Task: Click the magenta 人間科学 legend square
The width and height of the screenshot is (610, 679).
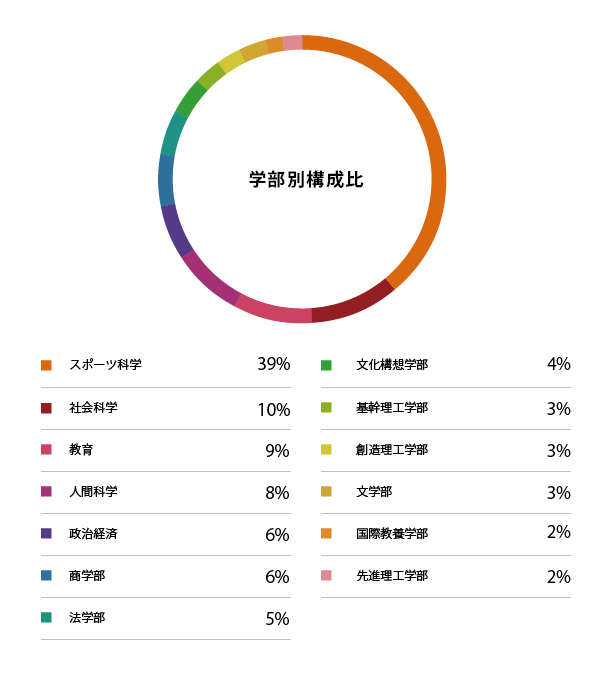Action: tap(46, 491)
